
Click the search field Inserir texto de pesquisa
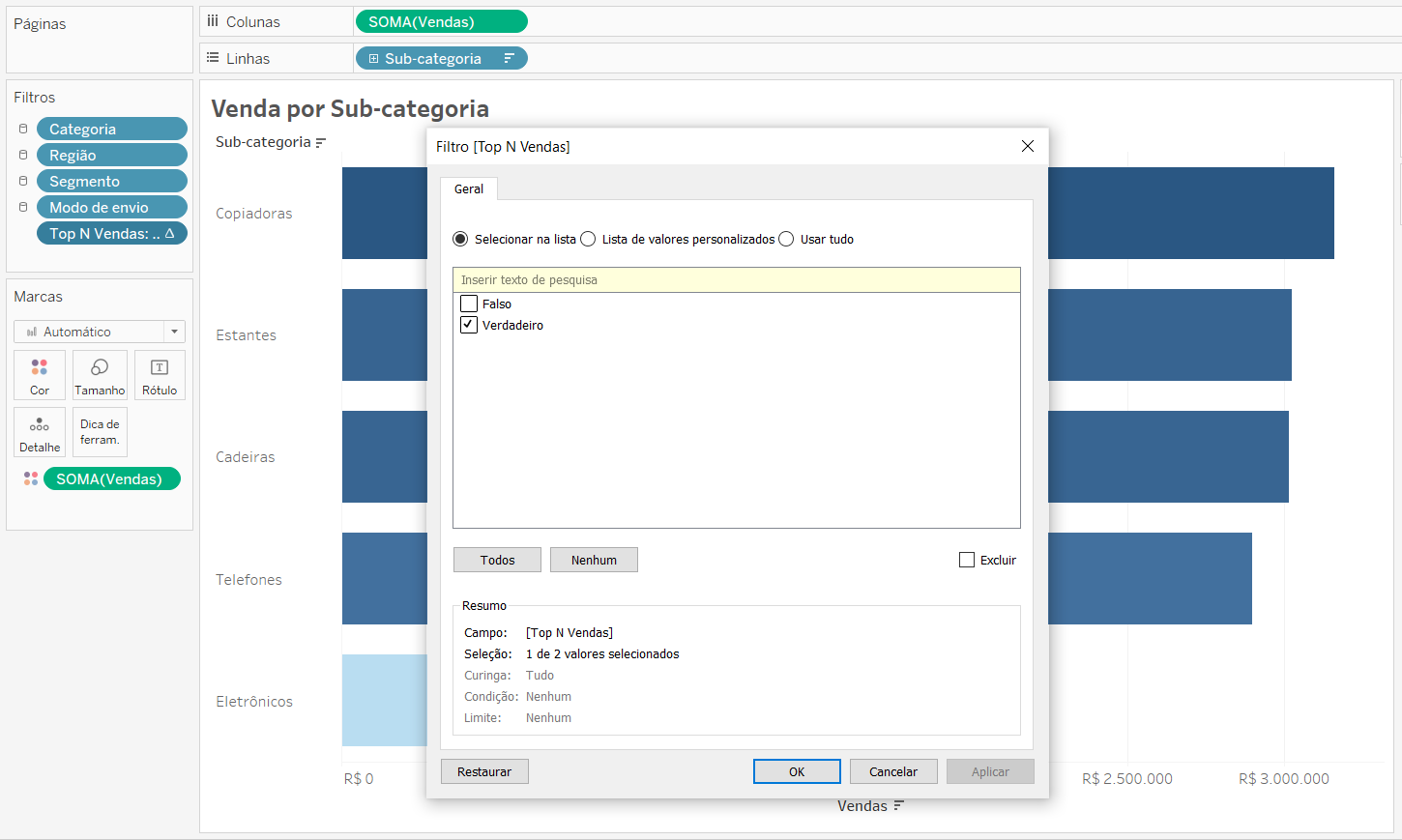tap(737, 280)
